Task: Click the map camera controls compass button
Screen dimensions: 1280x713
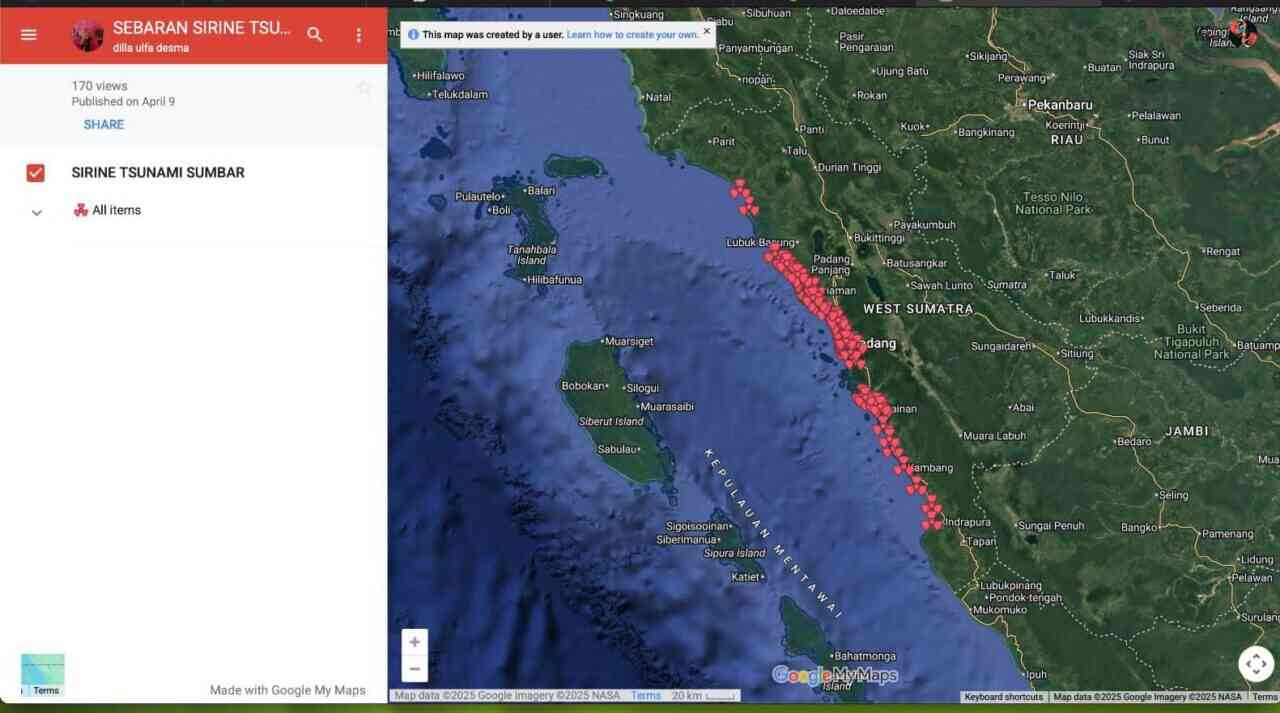Action: coord(1256,664)
